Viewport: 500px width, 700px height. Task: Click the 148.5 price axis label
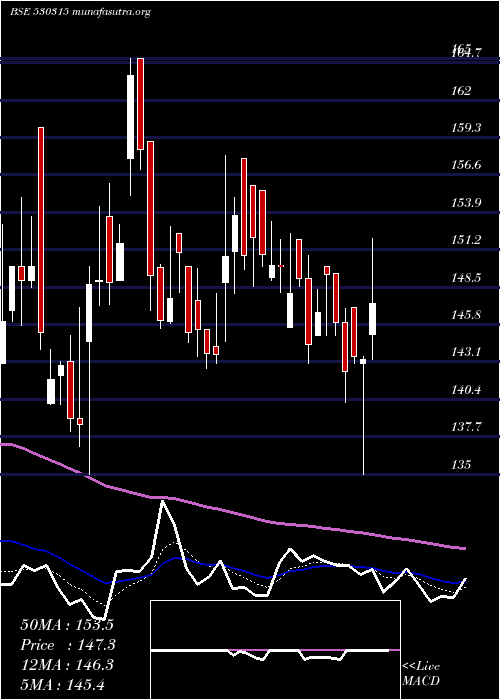point(466,278)
